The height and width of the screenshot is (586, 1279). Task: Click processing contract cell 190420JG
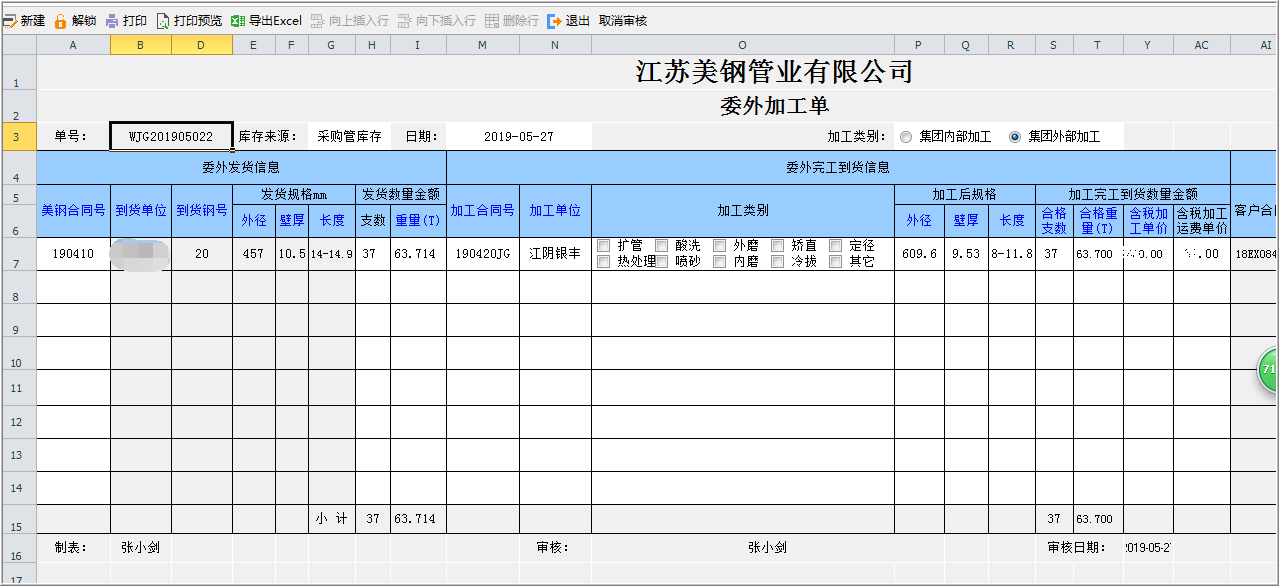tap(483, 254)
